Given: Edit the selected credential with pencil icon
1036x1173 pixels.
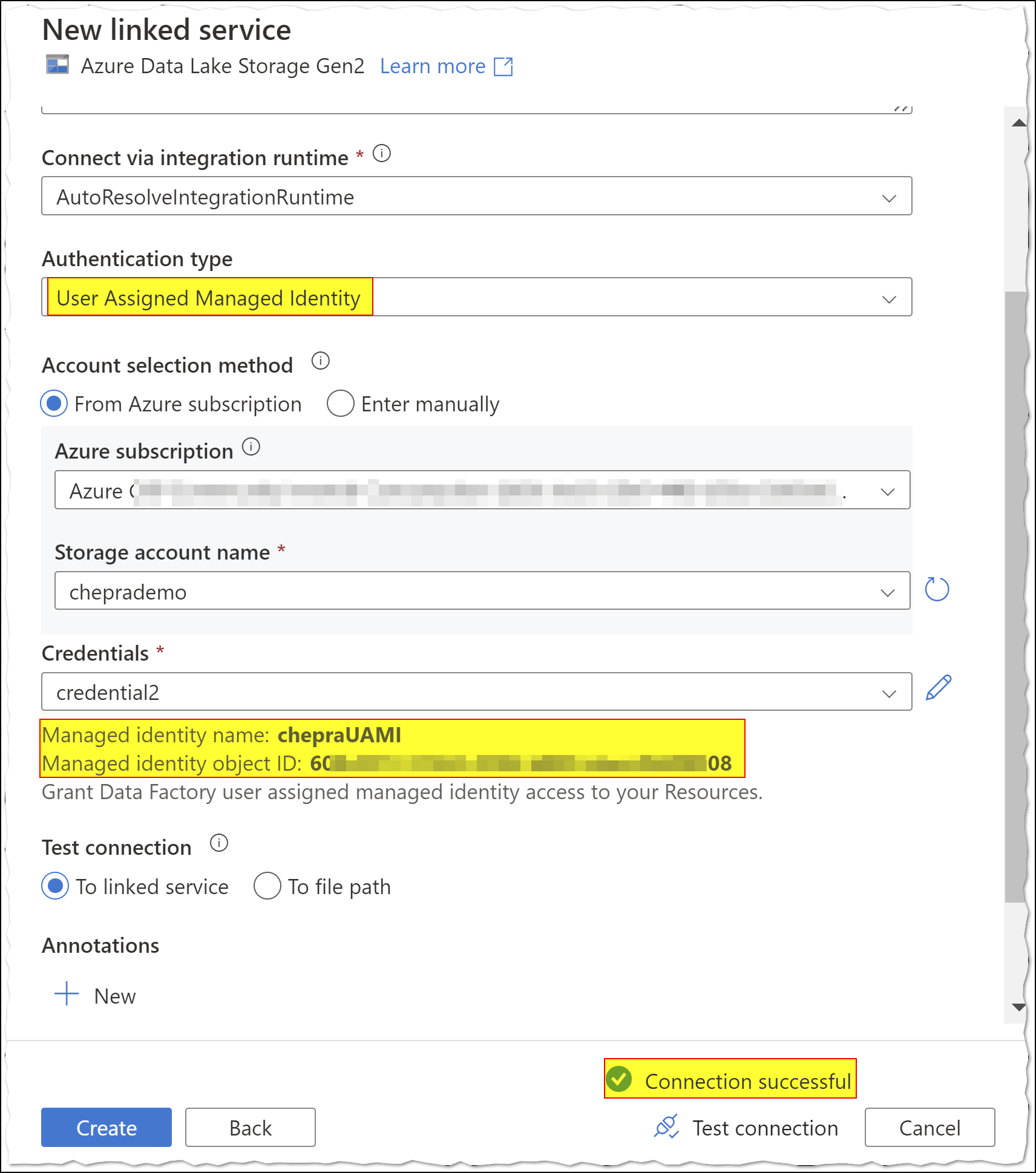Looking at the screenshot, I should (939, 688).
